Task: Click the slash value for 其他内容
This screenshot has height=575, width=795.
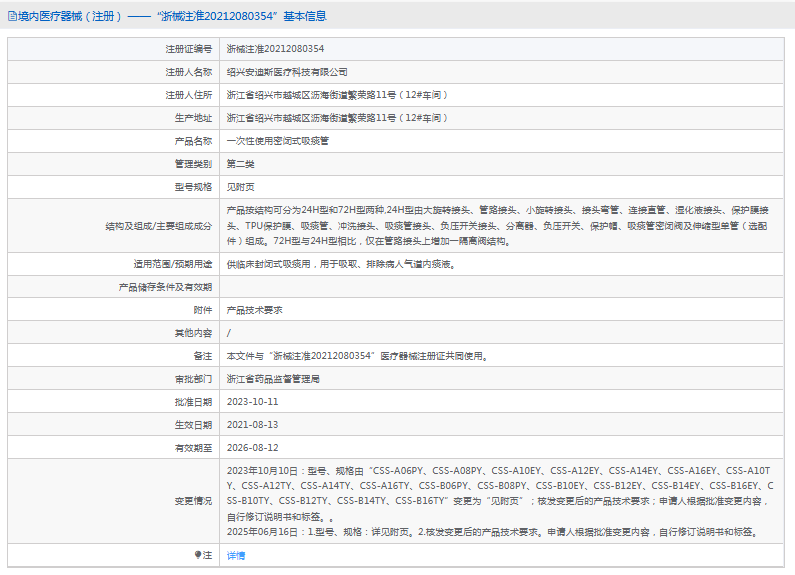Action: pyautogui.click(x=229, y=333)
